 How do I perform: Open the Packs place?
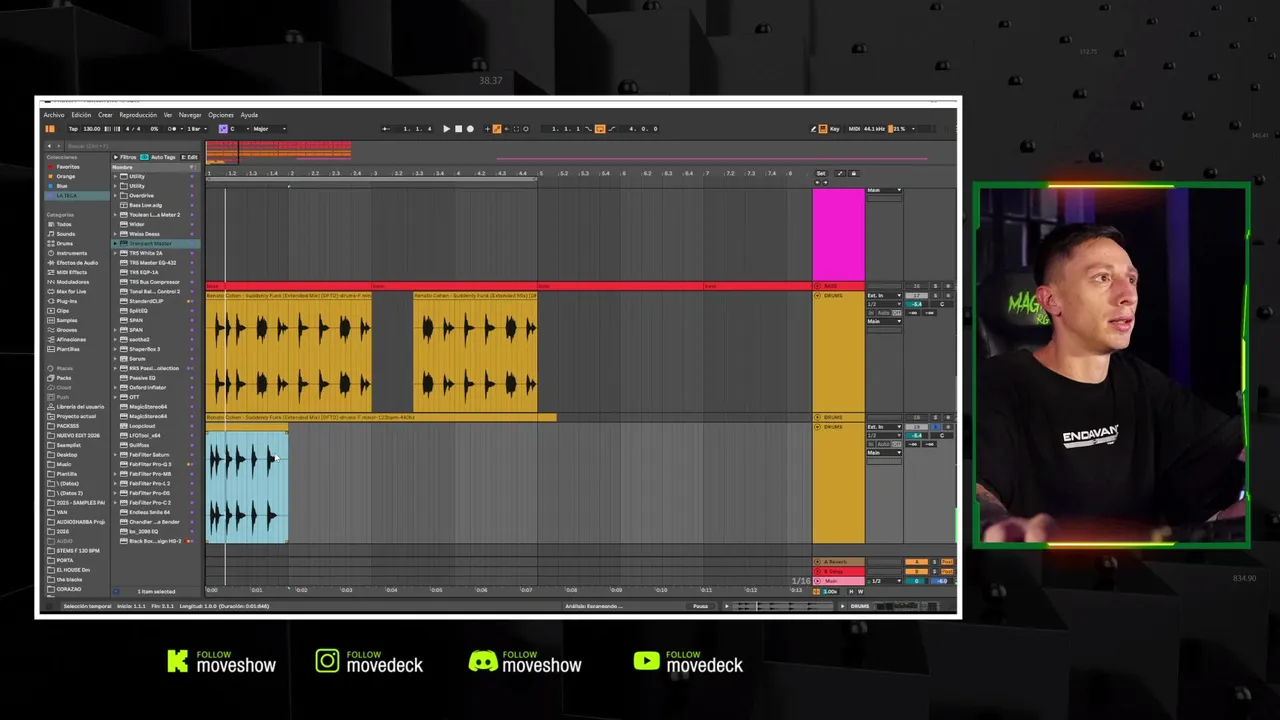pos(63,378)
